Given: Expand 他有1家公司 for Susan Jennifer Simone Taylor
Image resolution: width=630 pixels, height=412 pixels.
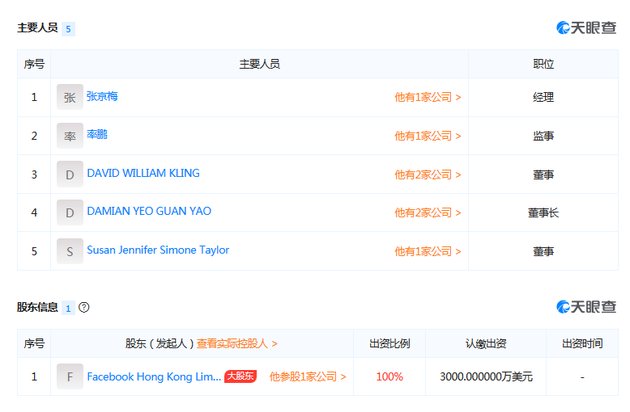Looking at the screenshot, I should click(x=428, y=252).
